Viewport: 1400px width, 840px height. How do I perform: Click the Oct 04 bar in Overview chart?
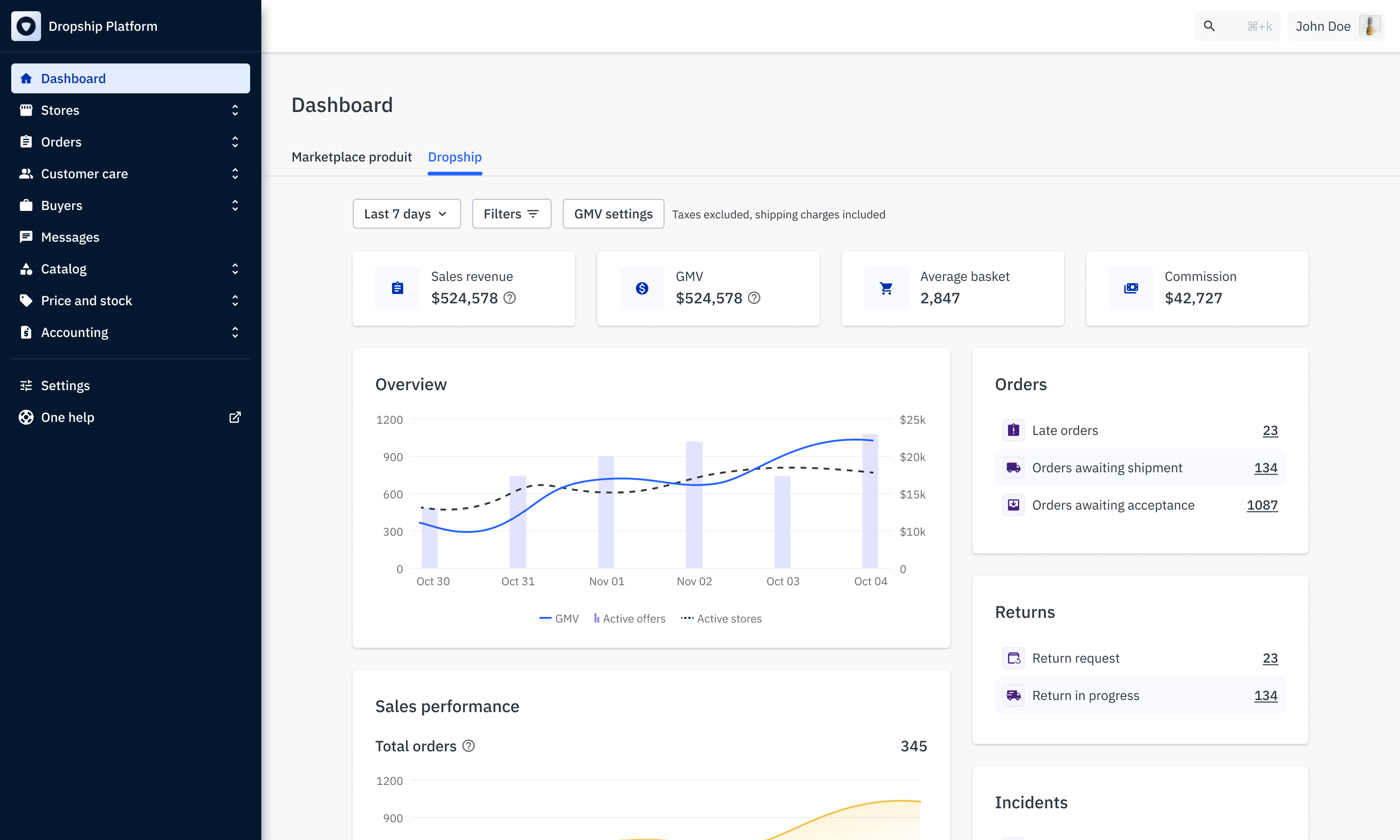coord(870,501)
